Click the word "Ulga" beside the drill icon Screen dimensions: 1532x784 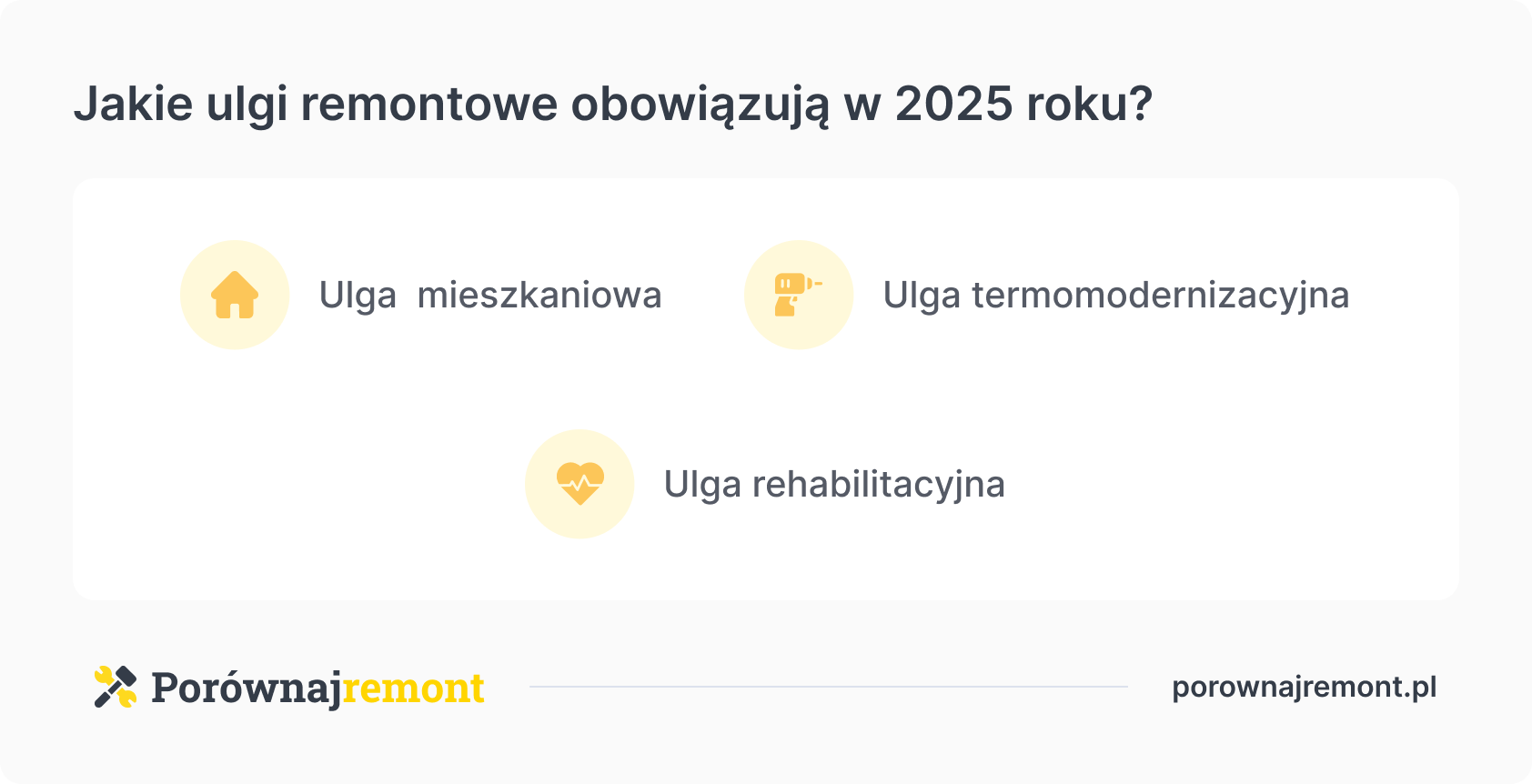point(922,296)
